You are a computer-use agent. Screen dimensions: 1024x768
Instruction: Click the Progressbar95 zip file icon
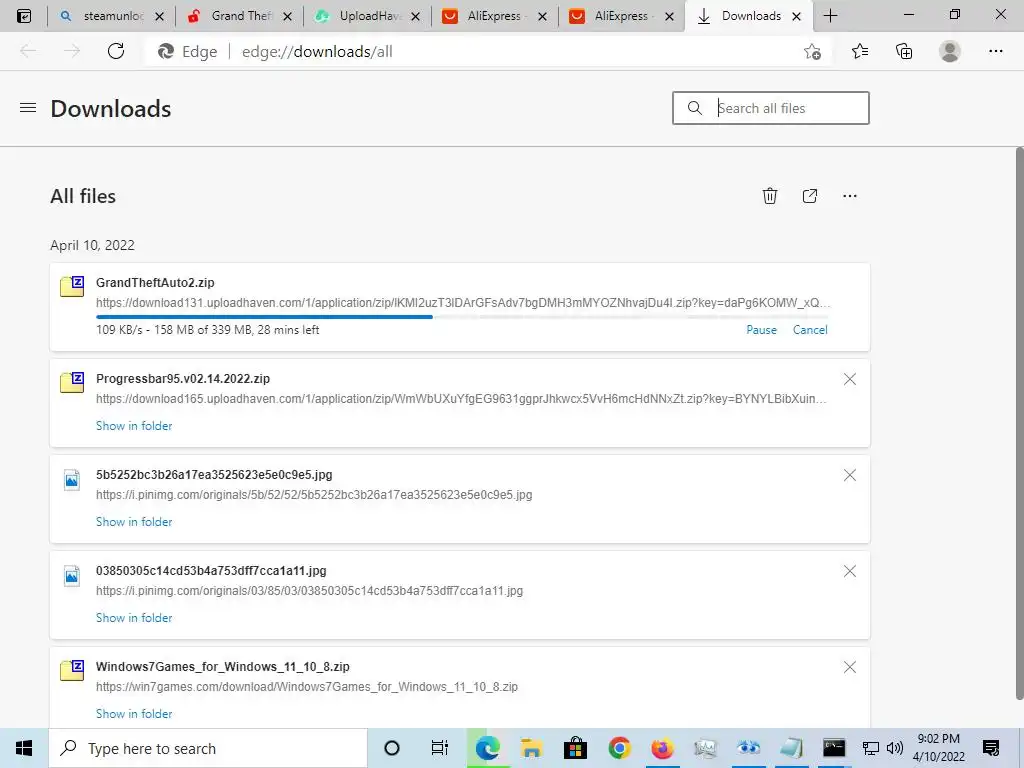[x=72, y=382]
